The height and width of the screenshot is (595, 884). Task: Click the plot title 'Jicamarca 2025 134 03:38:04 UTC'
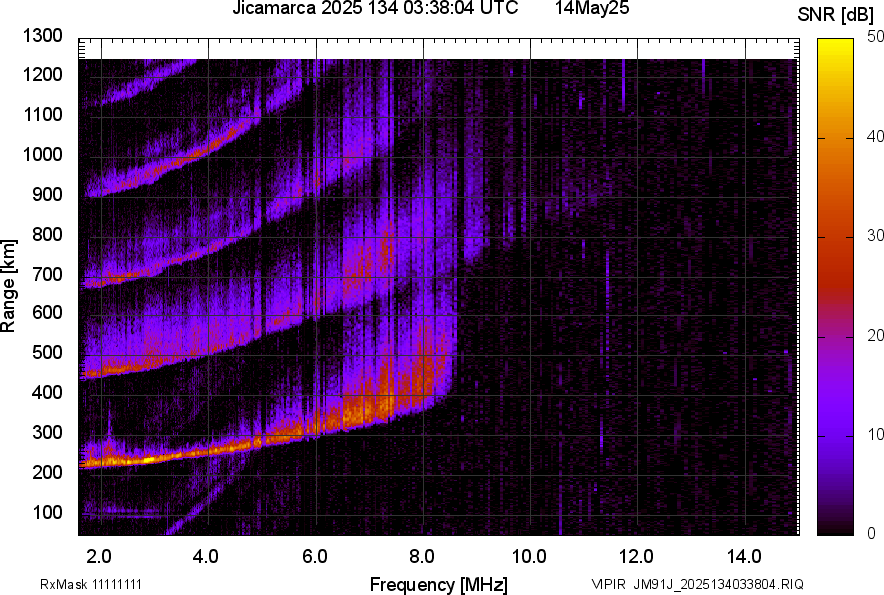(375, 8)
